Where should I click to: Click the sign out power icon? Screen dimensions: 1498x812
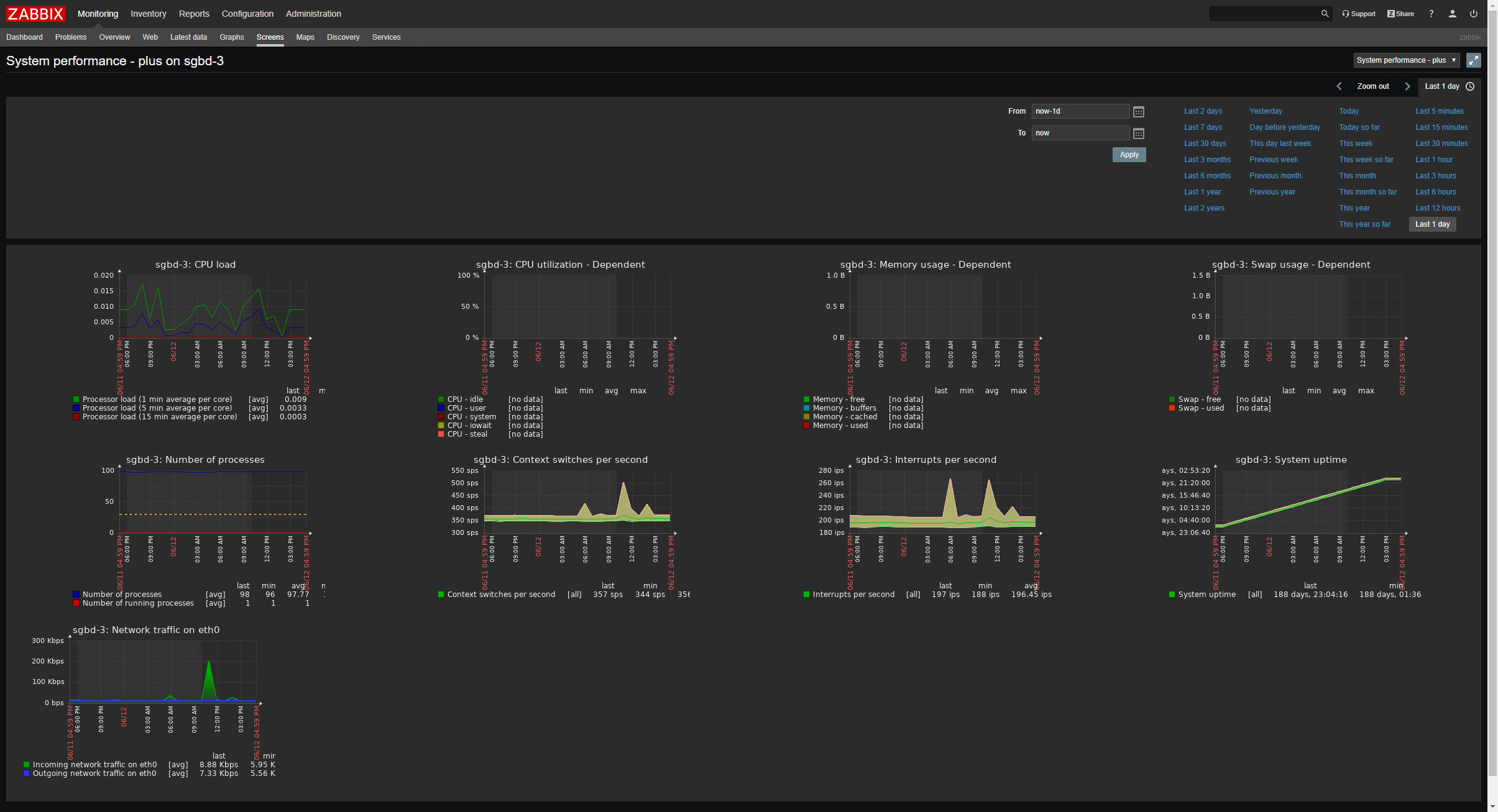point(1474,14)
